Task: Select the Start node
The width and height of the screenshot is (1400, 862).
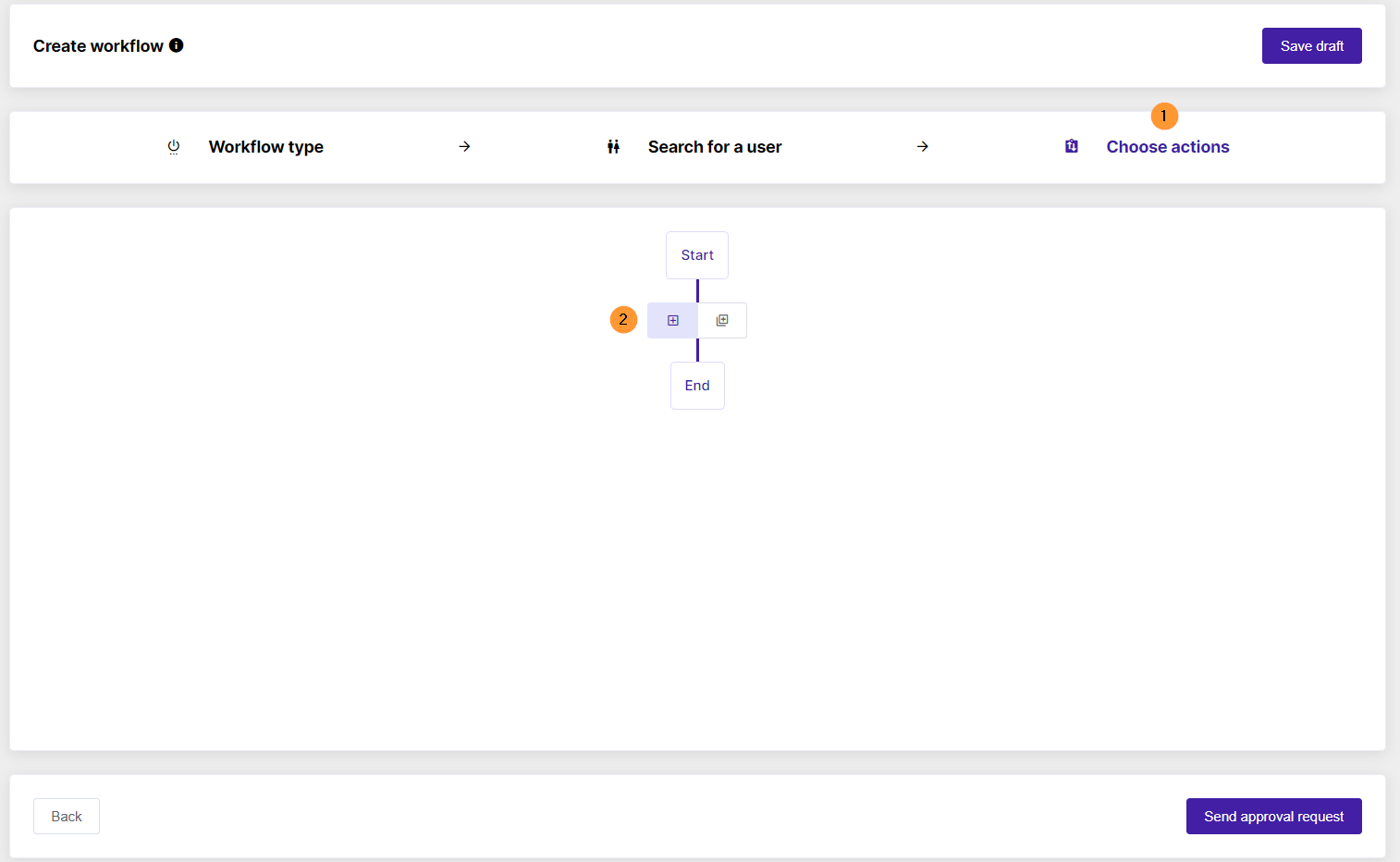Action: [697, 255]
